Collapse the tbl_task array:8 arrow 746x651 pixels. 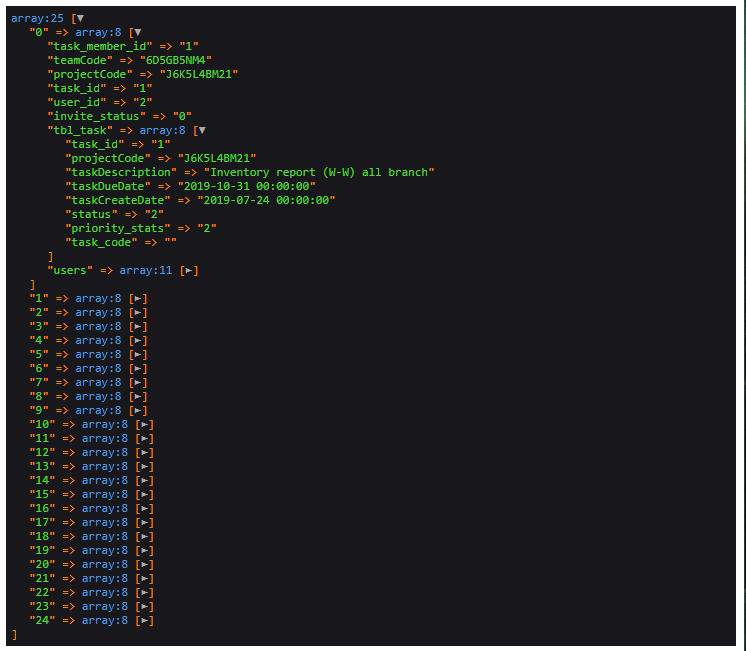[x=201, y=130]
